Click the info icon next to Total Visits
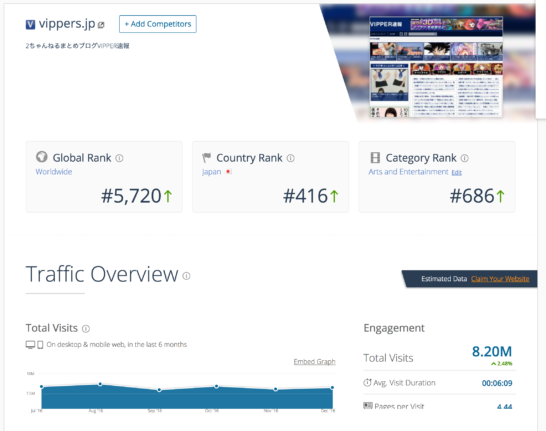Screen dimensions: 546x431 tap(86, 329)
